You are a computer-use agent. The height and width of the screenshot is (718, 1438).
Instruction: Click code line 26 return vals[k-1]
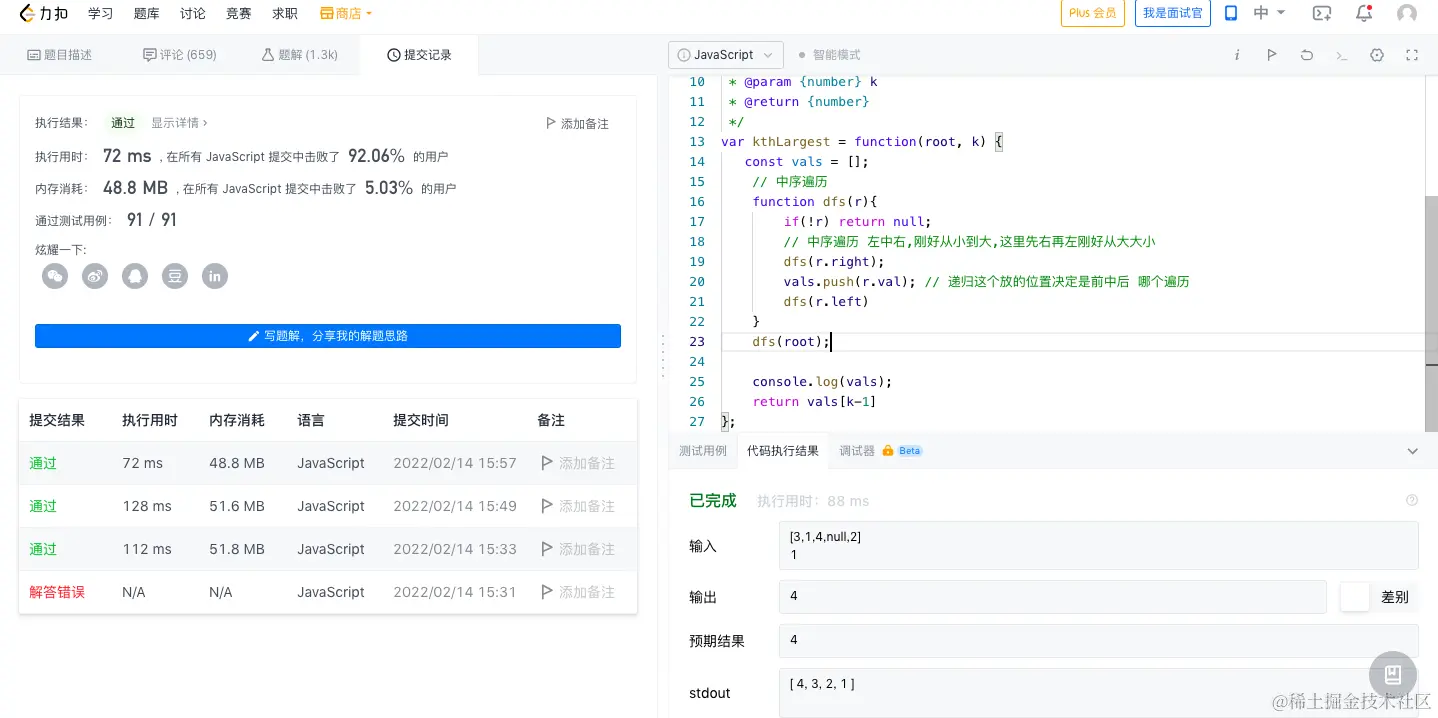tap(814, 401)
